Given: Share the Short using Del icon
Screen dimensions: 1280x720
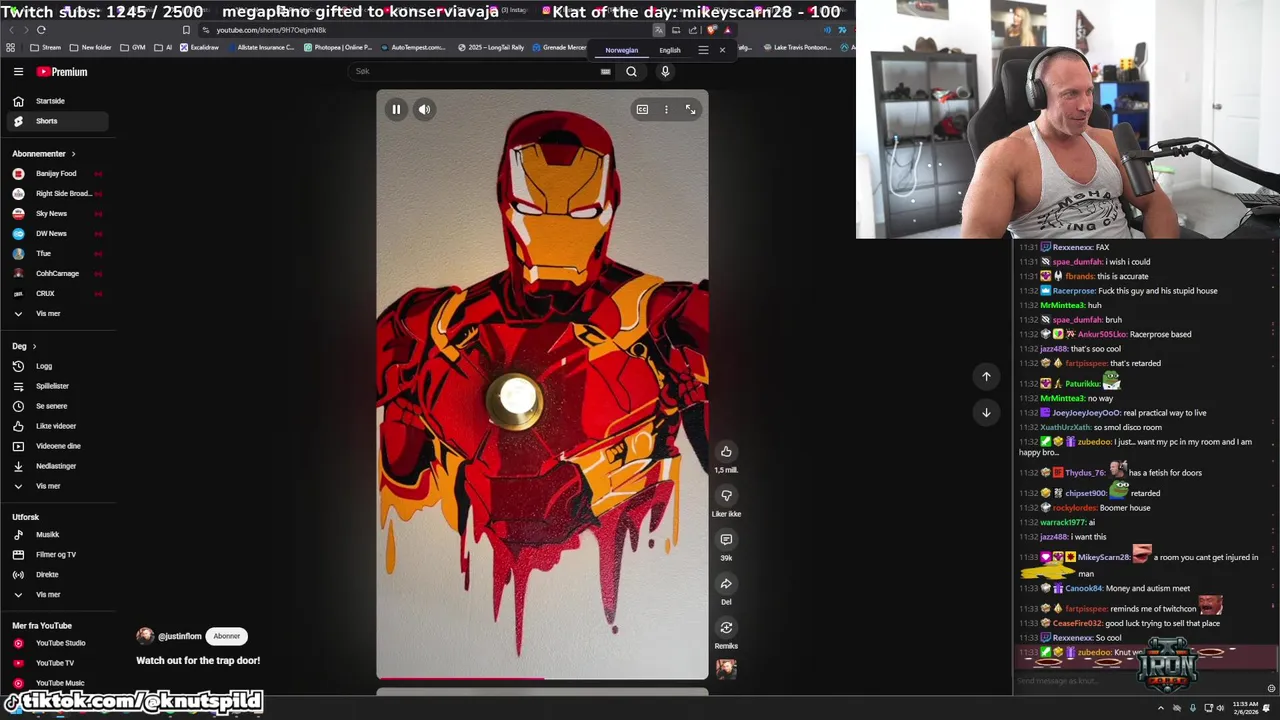Looking at the screenshot, I should (x=726, y=584).
